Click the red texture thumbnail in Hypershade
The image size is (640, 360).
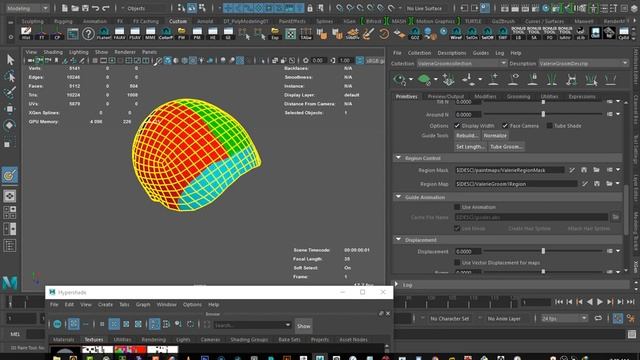[x=130, y=349]
